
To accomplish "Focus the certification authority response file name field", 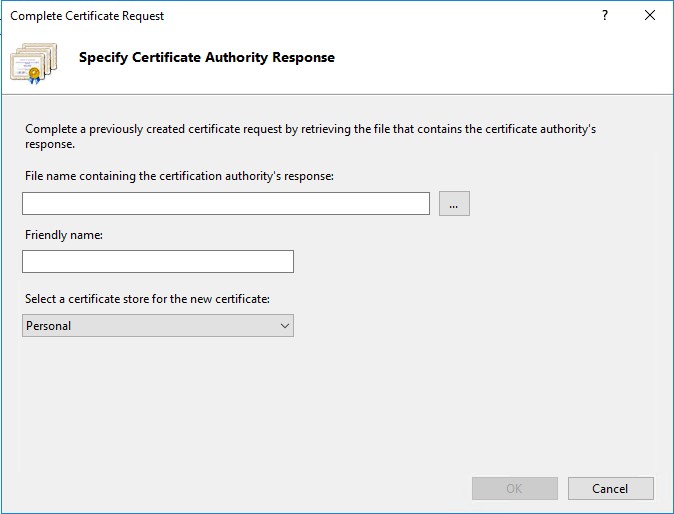I will click(226, 203).
